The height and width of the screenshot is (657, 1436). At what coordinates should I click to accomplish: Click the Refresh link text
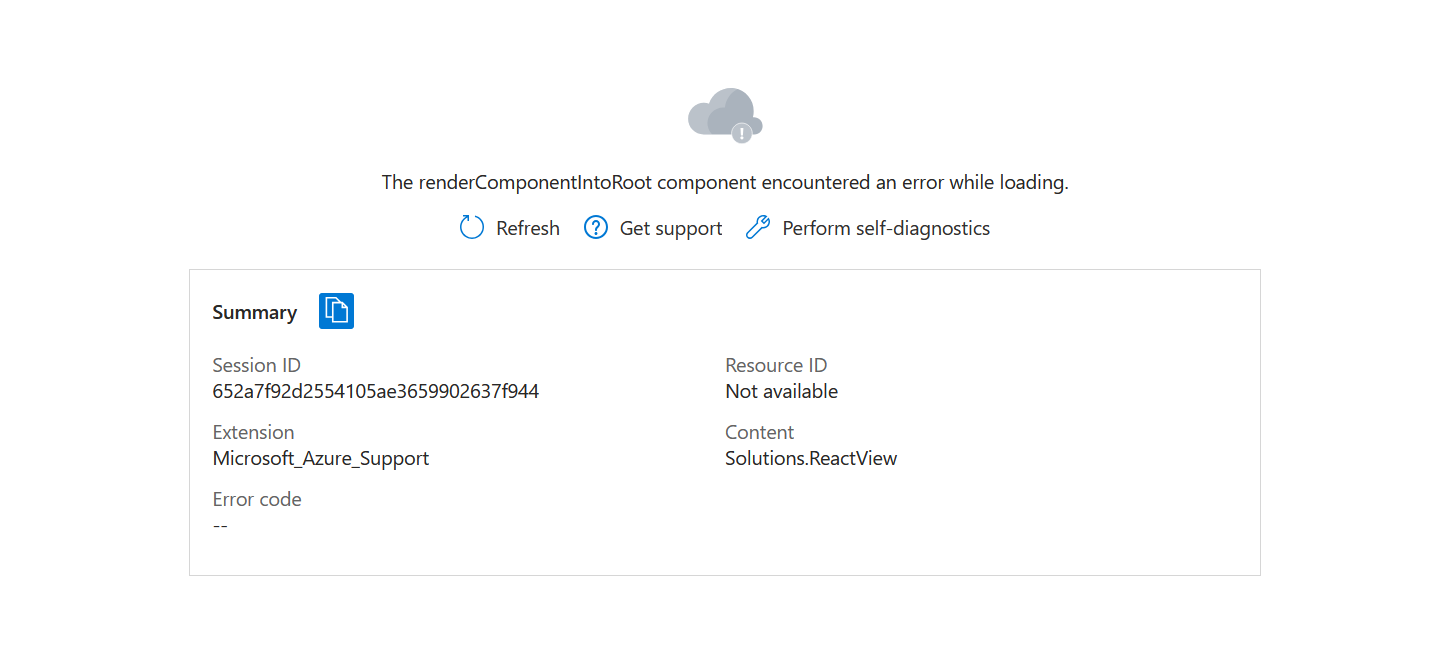528,228
